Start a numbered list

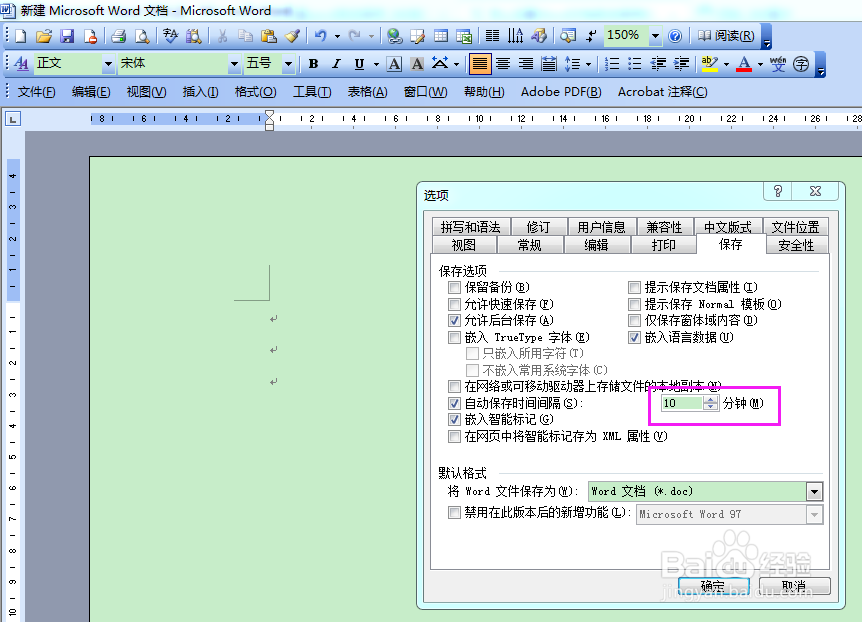click(x=611, y=64)
